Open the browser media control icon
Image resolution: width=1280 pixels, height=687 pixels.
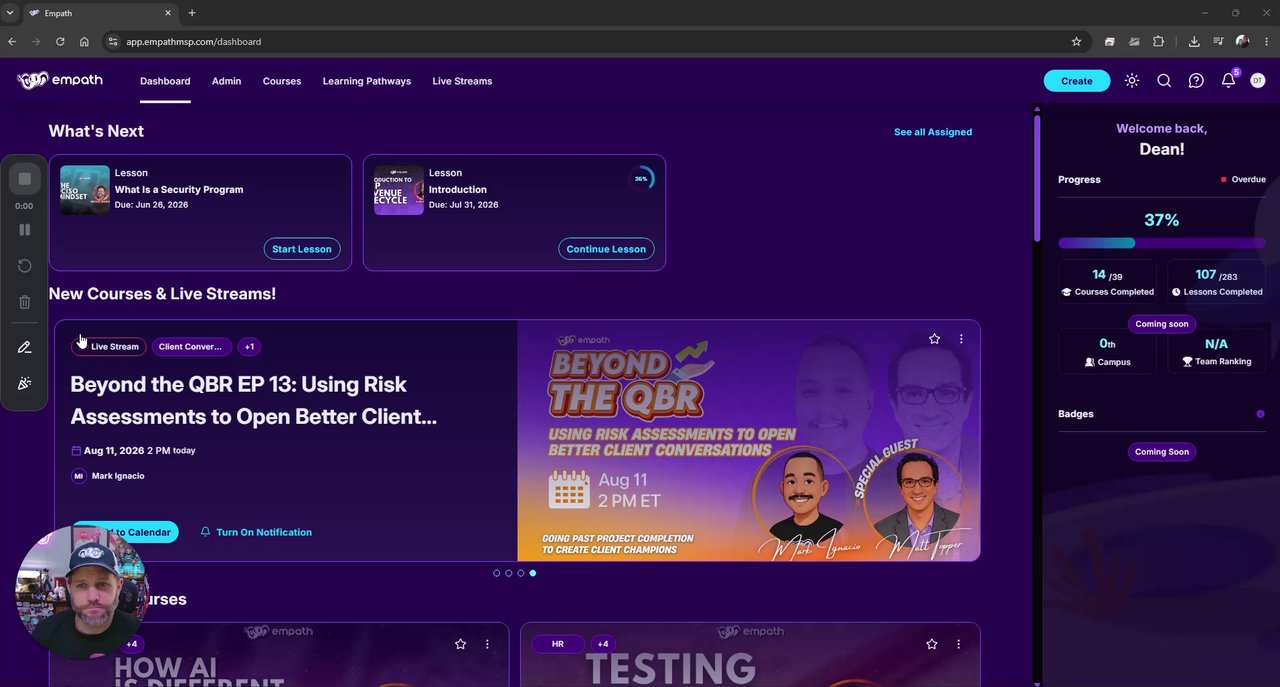(1218, 42)
